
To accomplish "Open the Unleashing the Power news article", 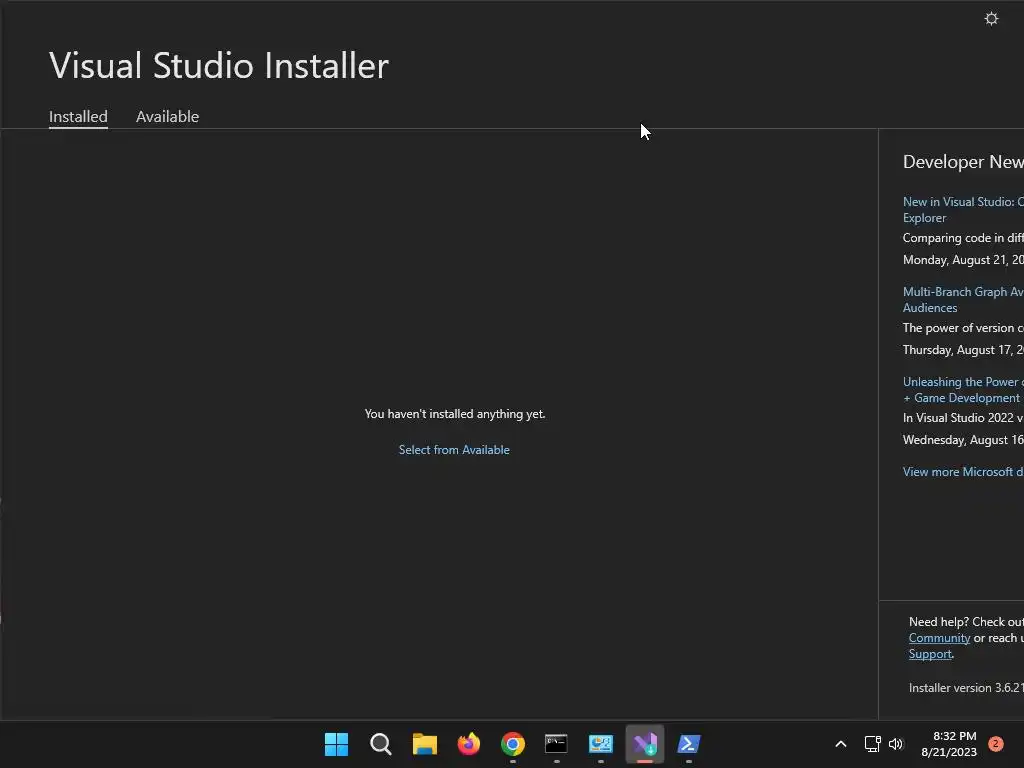I will (963, 390).
